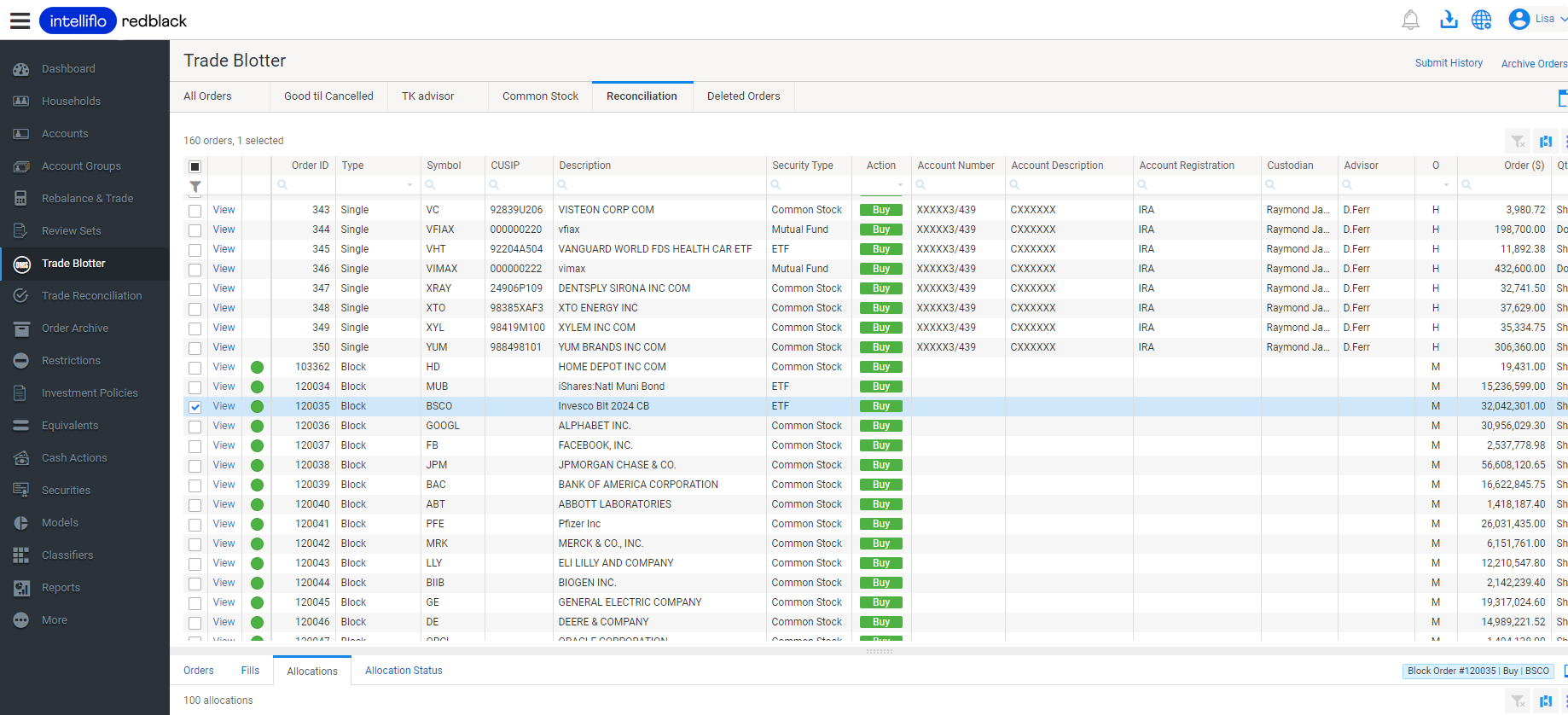Viewport: 1568px width, 715px height.
Task: Open Accounts sidebar item
Action: [65, 134]
